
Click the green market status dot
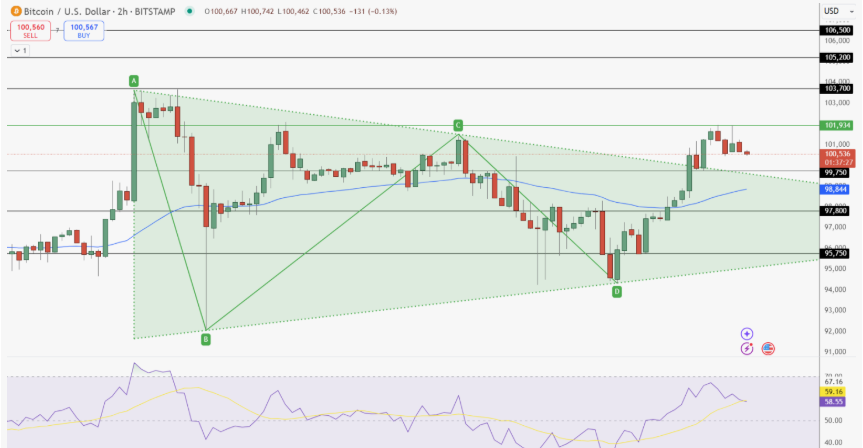190,11
